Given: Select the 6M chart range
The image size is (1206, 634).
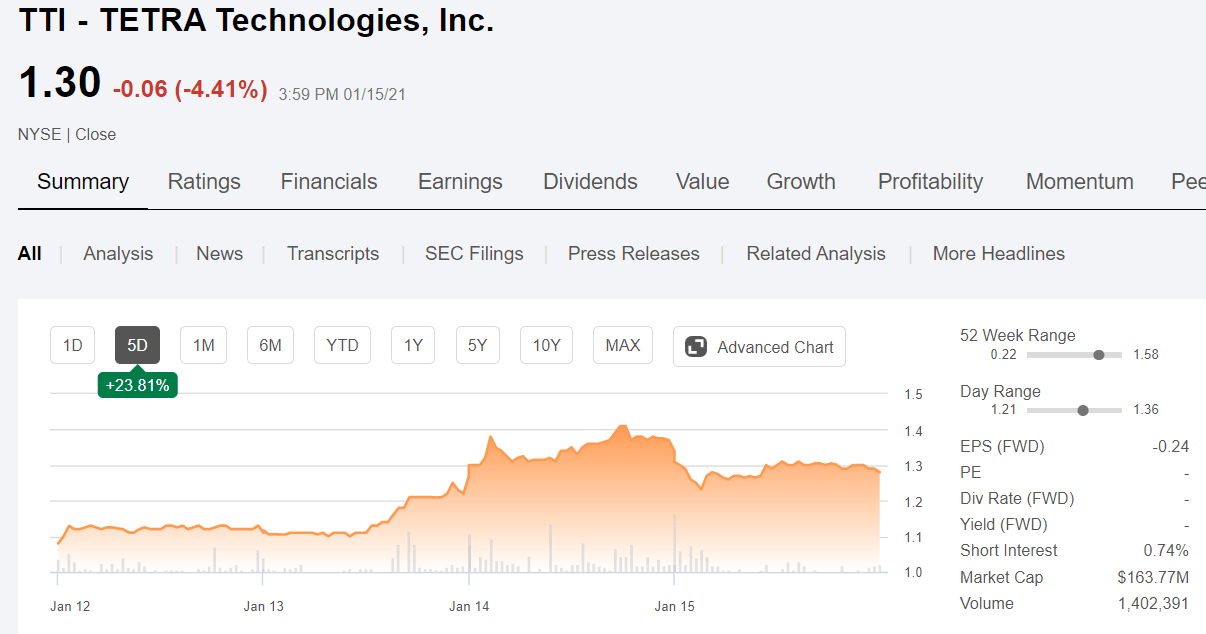Looking at the screenshot, I should 270,344.
